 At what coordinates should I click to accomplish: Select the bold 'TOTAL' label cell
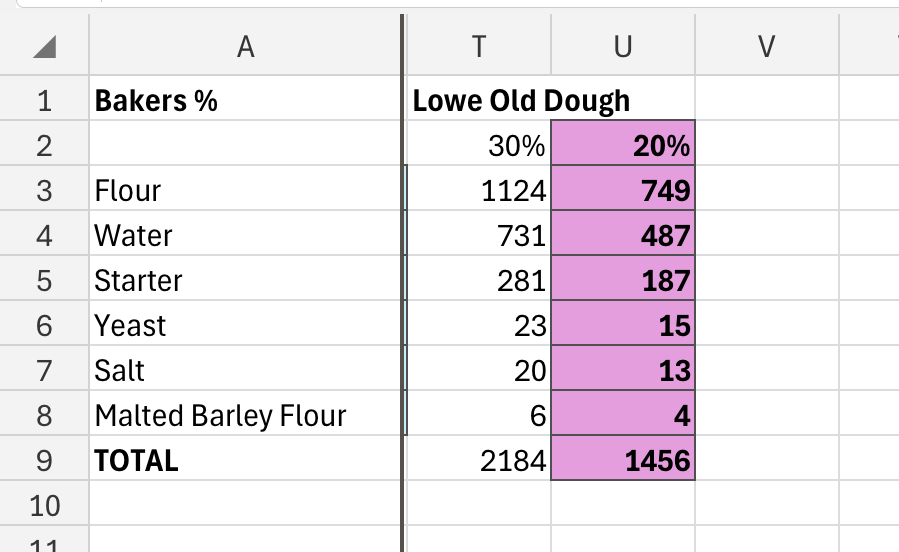(245, 460)
